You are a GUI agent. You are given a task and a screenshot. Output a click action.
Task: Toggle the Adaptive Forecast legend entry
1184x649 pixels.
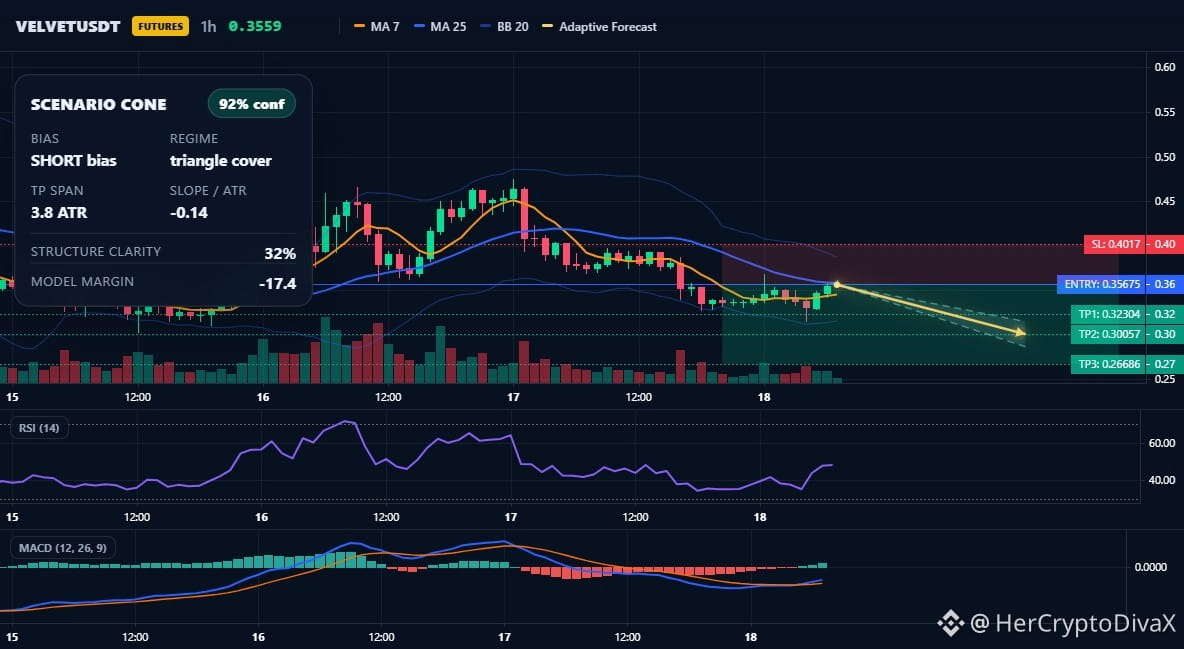pyautogui.click(x=600, y=26)
